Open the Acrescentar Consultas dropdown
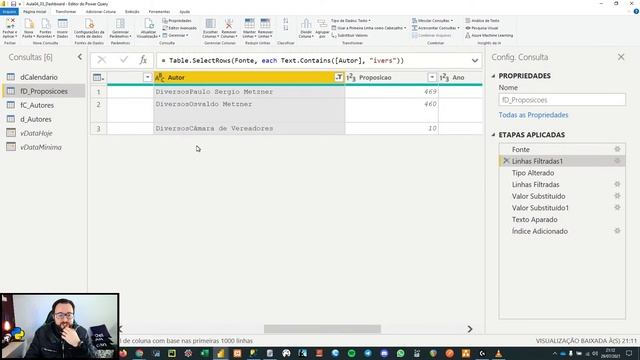The width and height of the screenshot is (640, 360). tap(436, 28)
